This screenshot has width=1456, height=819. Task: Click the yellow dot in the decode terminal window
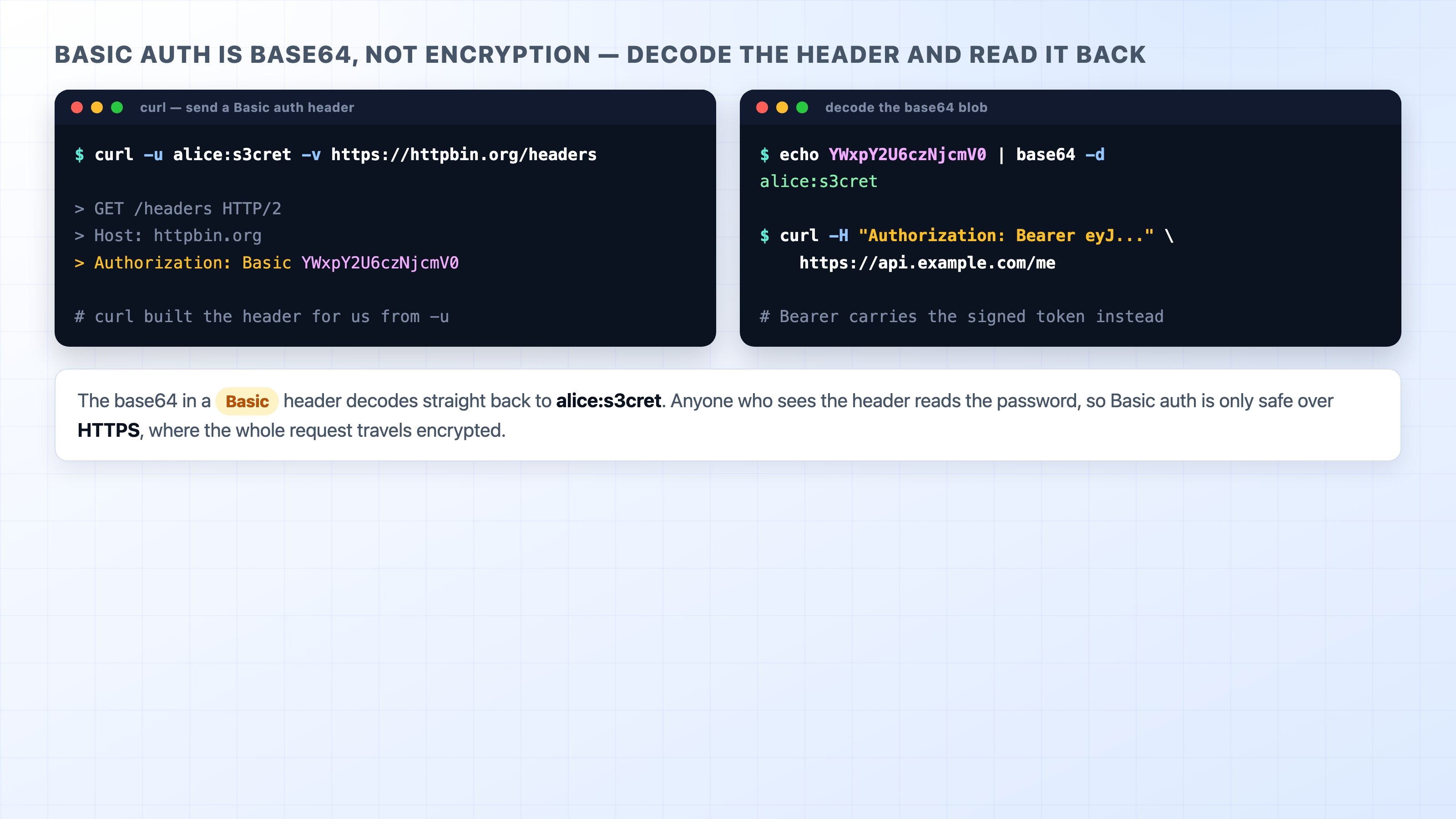(782, 107)
